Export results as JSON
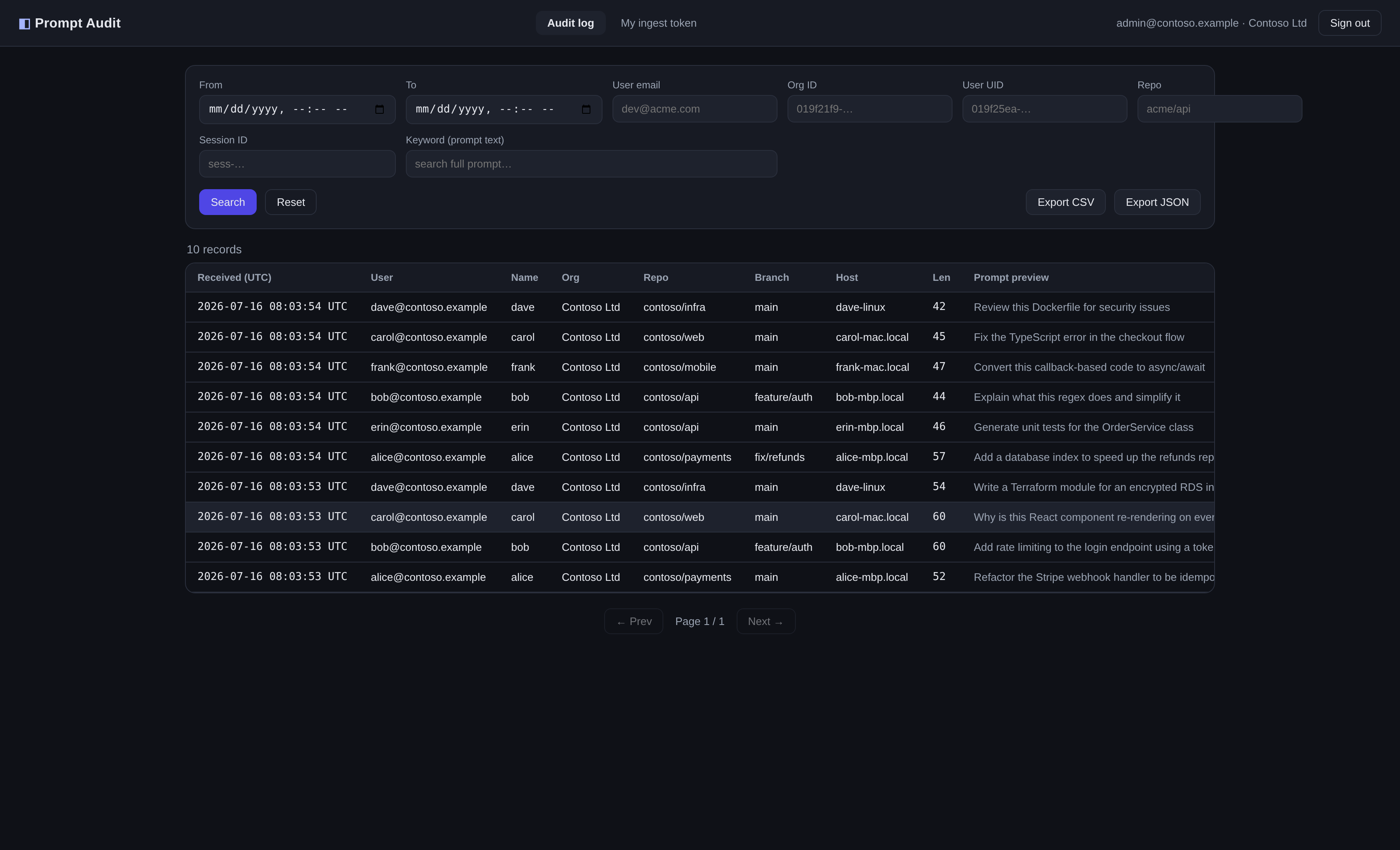Viewport: 1400px width, 850px height. [x=1157, y=202]
